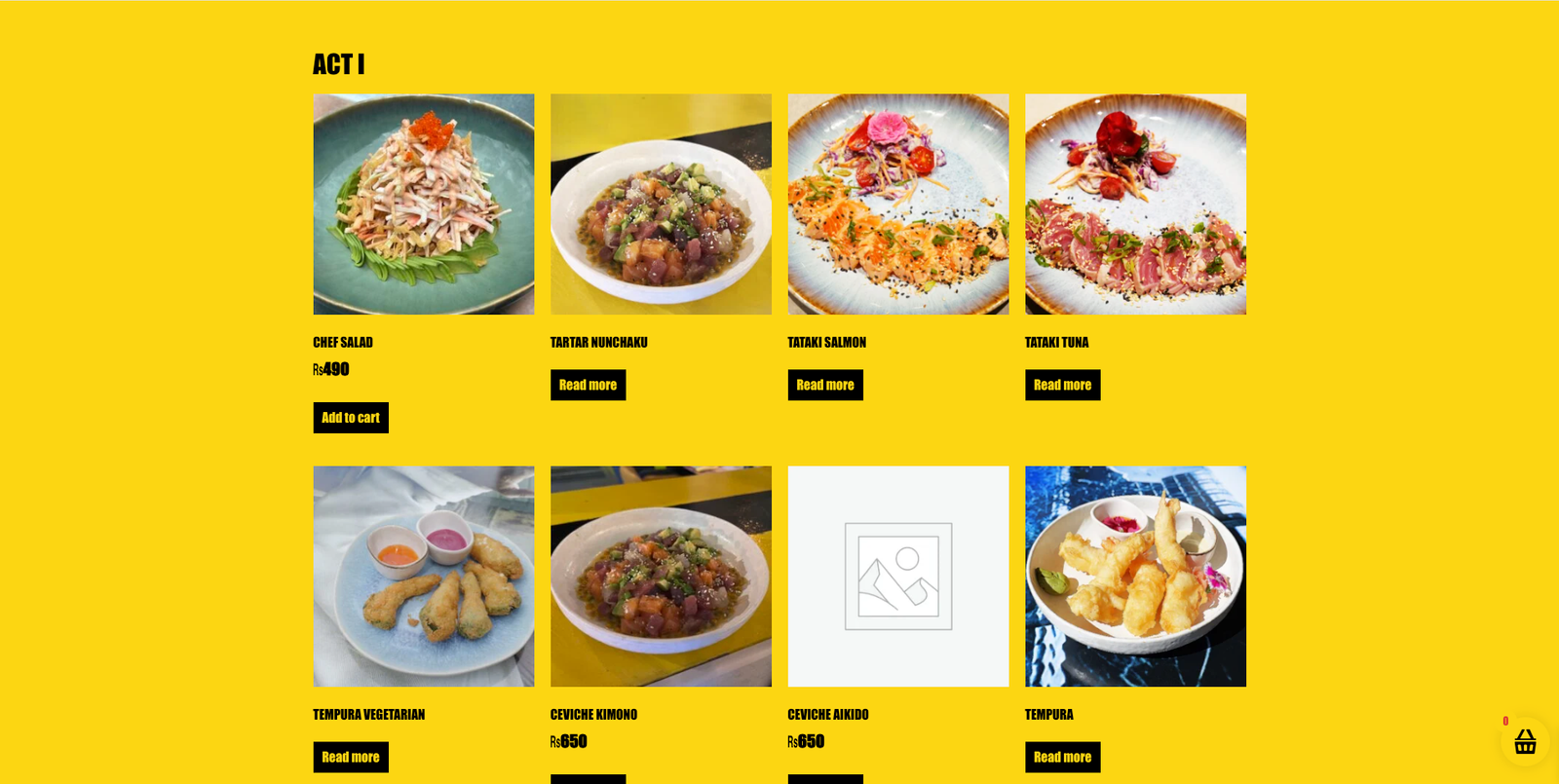1559x784 pixels.
Task: Follow the Tartar Nunchaku title link
Action: click(x=599, y=343)
